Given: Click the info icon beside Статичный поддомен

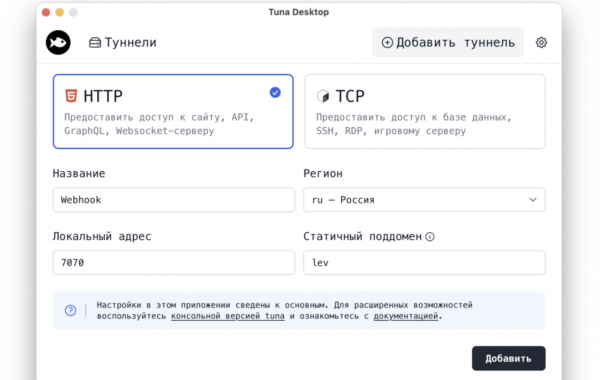Looking at the screenshot, I should 430,236.
